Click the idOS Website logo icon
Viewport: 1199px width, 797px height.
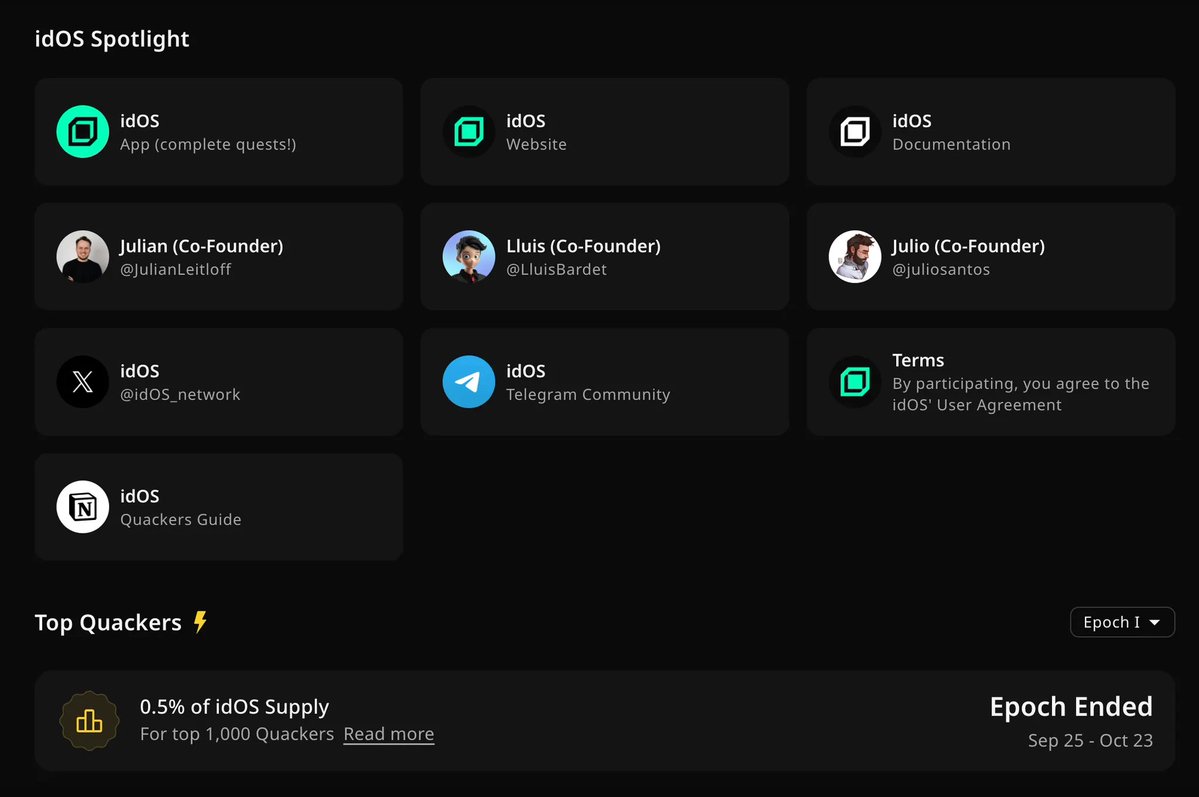(469, 132)
